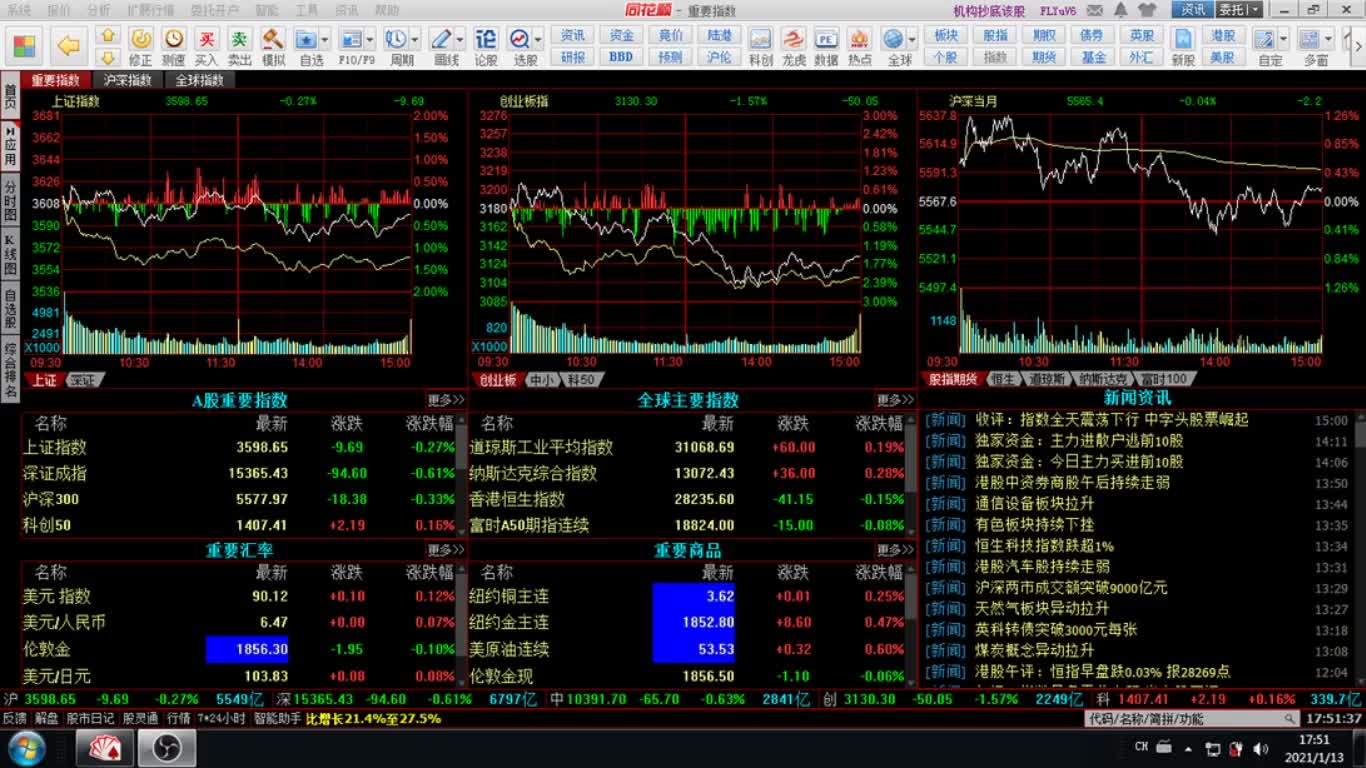Switch to the 沪深指数 tab
The width and height of the screenshot is (1366, 768).
[x=128, y=80]
